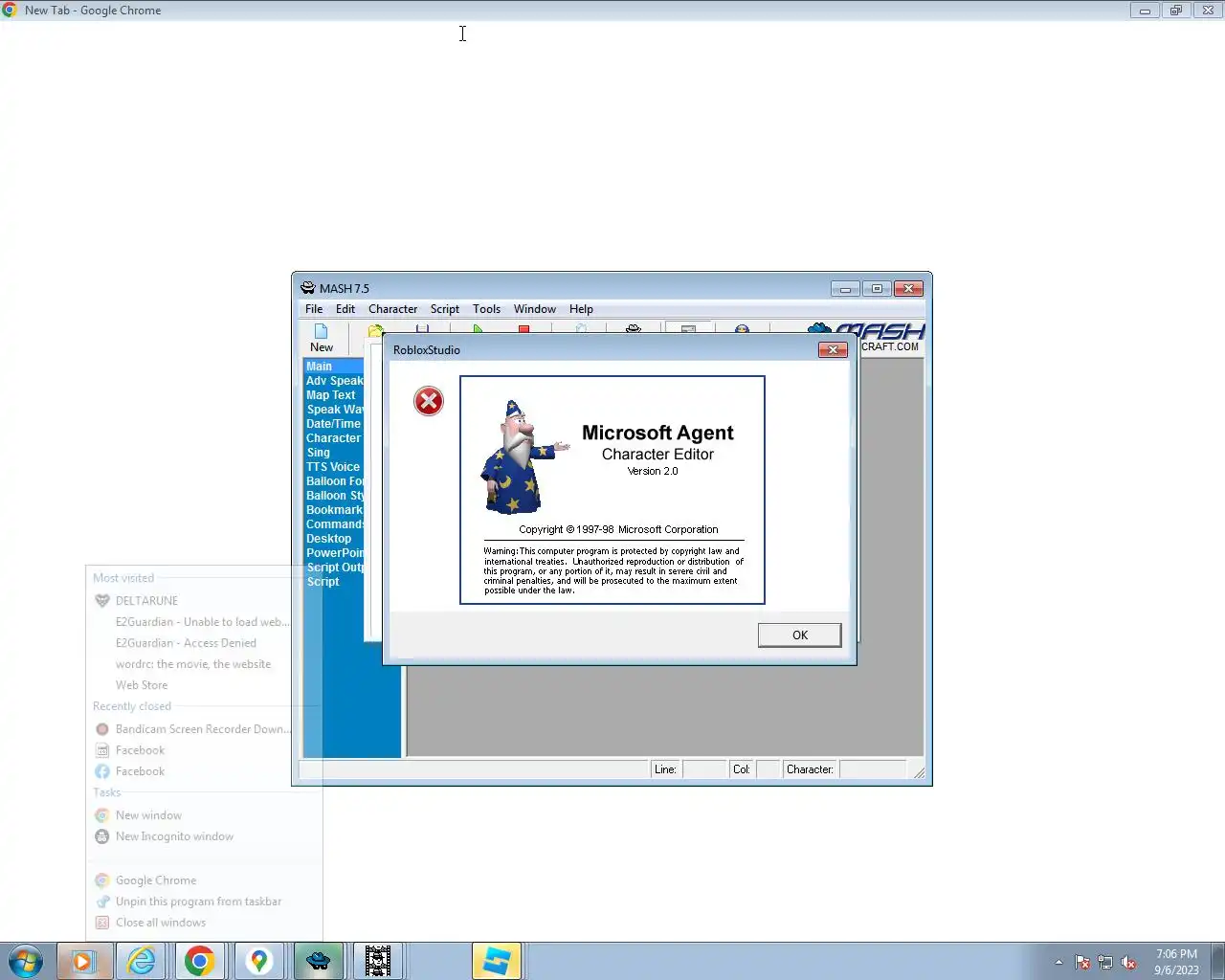Open the Window menu in MASH
This screenshot has height=980, width=1225.
pyautogui.click(x=535, y=309)
